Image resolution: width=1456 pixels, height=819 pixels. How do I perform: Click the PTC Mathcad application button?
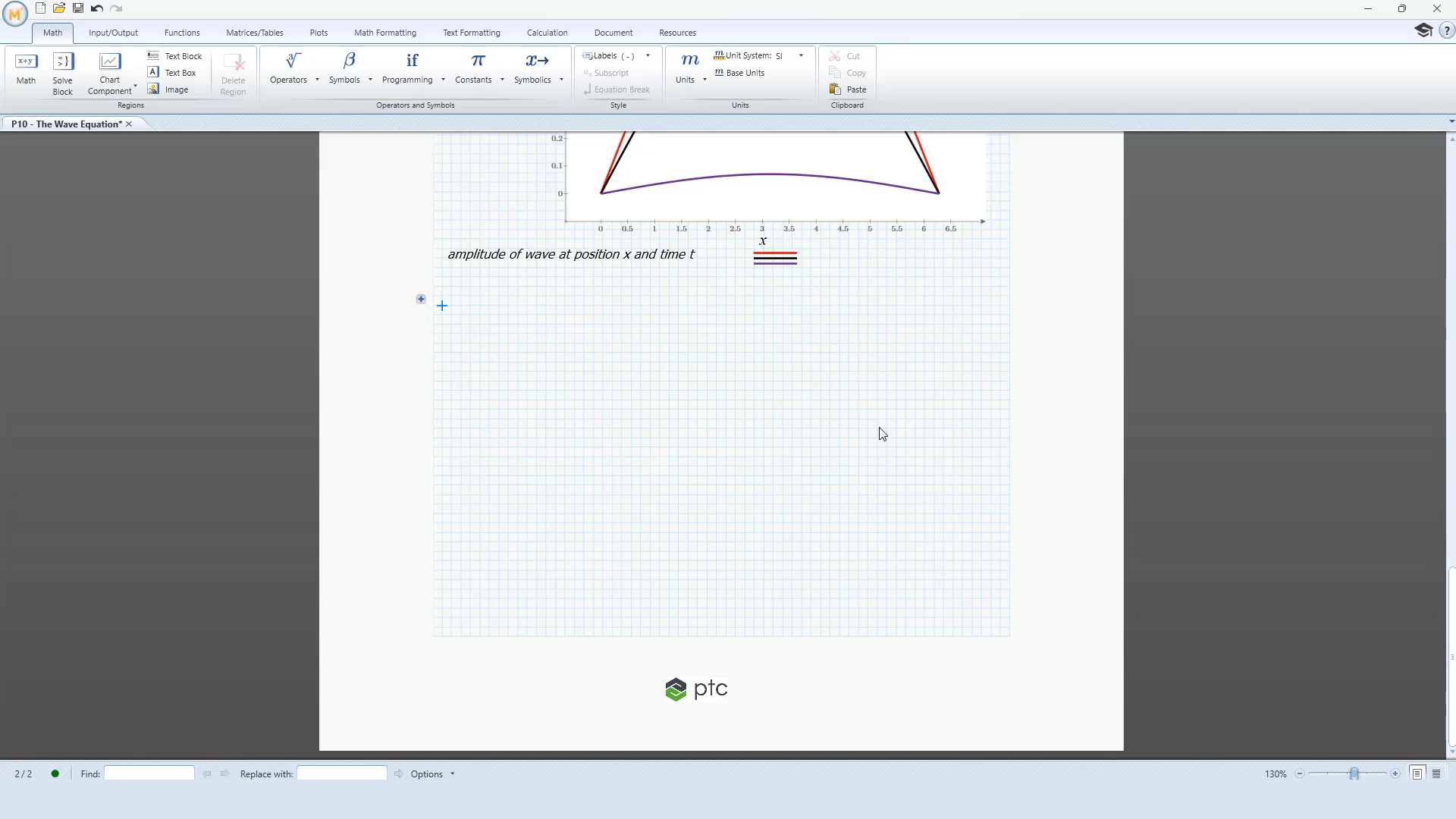click(14, 14)
